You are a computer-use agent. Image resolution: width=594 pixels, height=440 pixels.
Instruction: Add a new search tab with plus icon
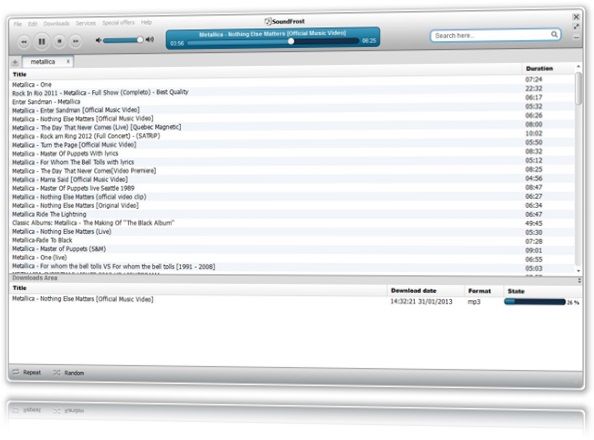coord(15,62)
